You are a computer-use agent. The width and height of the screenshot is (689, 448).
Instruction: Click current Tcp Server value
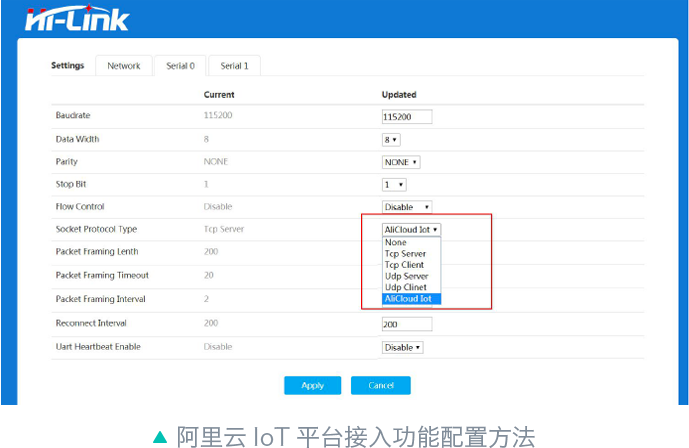[x=224, y=229]
